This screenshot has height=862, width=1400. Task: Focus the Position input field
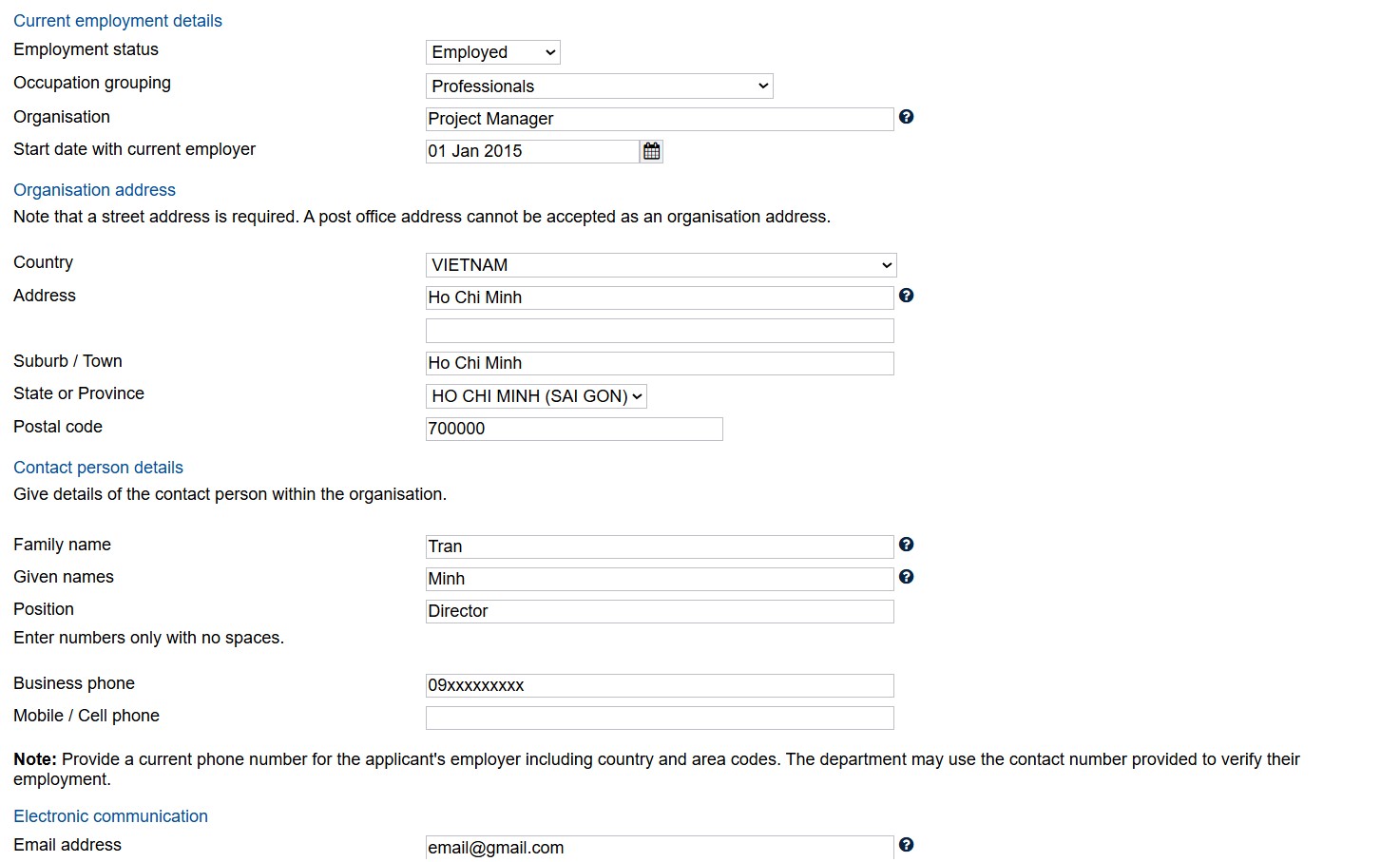point(660,611)
